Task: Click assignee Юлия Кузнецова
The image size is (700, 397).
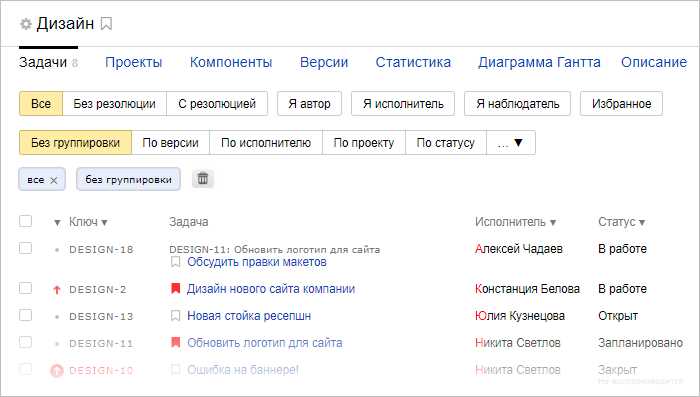Action: (520, 316)
